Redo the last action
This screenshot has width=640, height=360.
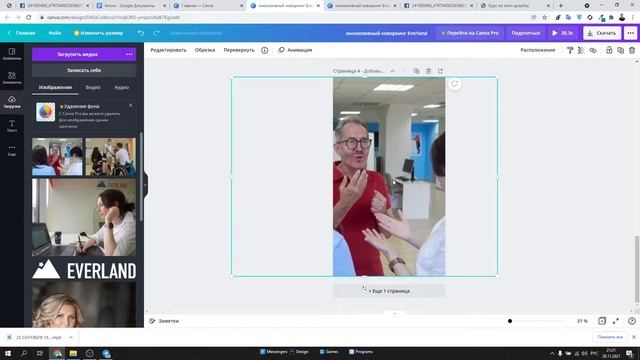pyautogui.click(x=156, y=33)
